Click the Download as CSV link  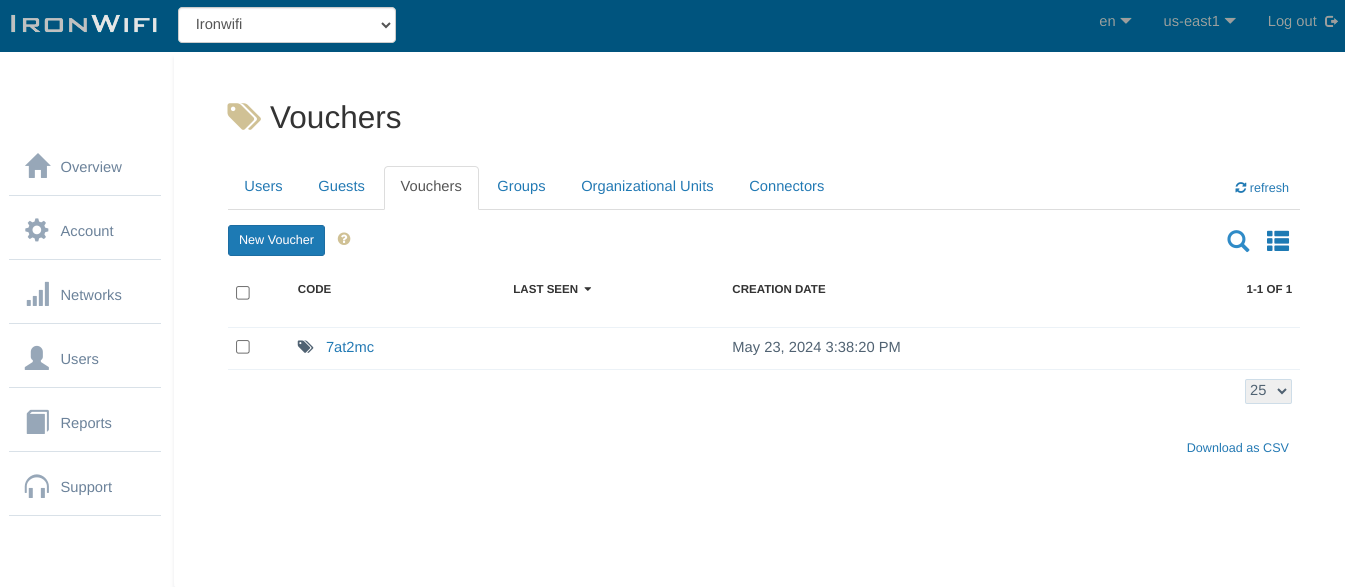[x=1237, y=448]
